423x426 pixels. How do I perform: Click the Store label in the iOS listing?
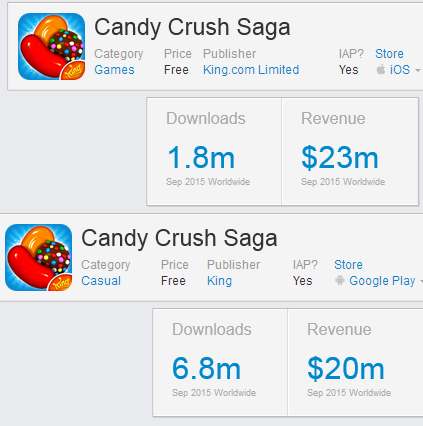click(x=389, y=54)
